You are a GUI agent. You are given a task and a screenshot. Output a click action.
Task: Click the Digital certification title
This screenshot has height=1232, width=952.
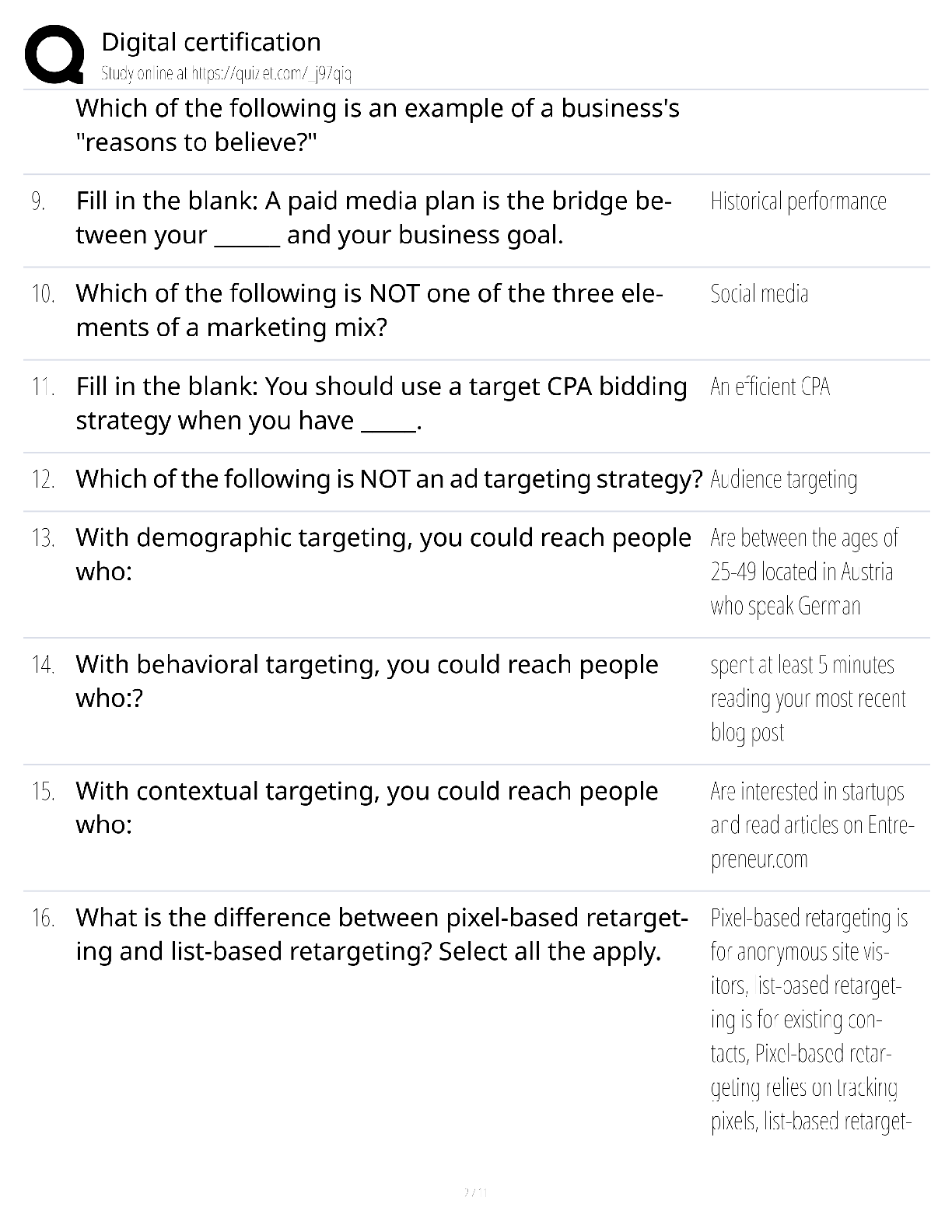tap(211, 42)
